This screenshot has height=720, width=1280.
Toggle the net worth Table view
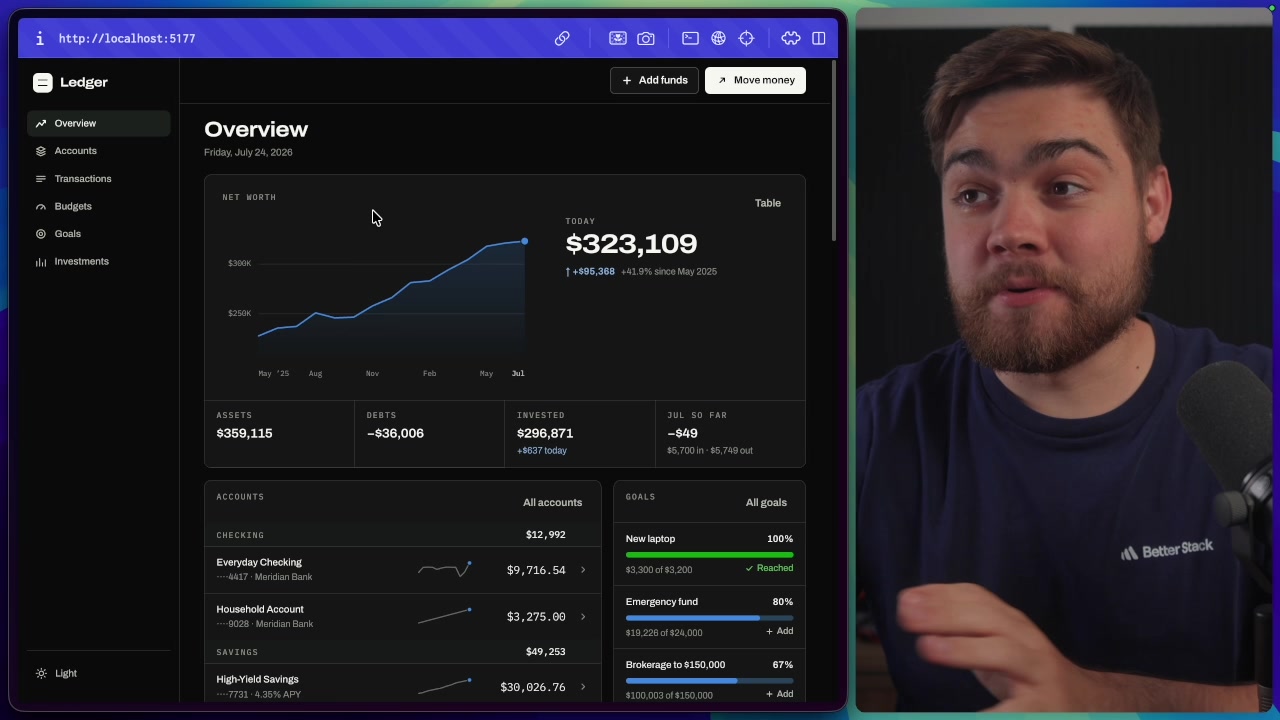coord(768,203)
